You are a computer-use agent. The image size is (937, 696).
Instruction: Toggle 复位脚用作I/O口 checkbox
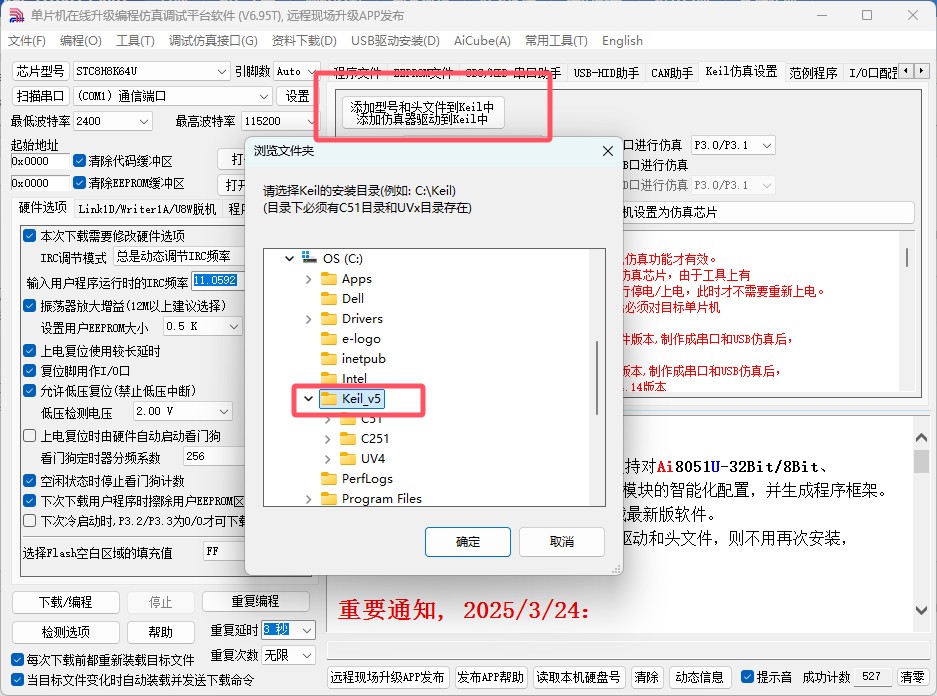[29, 370]
